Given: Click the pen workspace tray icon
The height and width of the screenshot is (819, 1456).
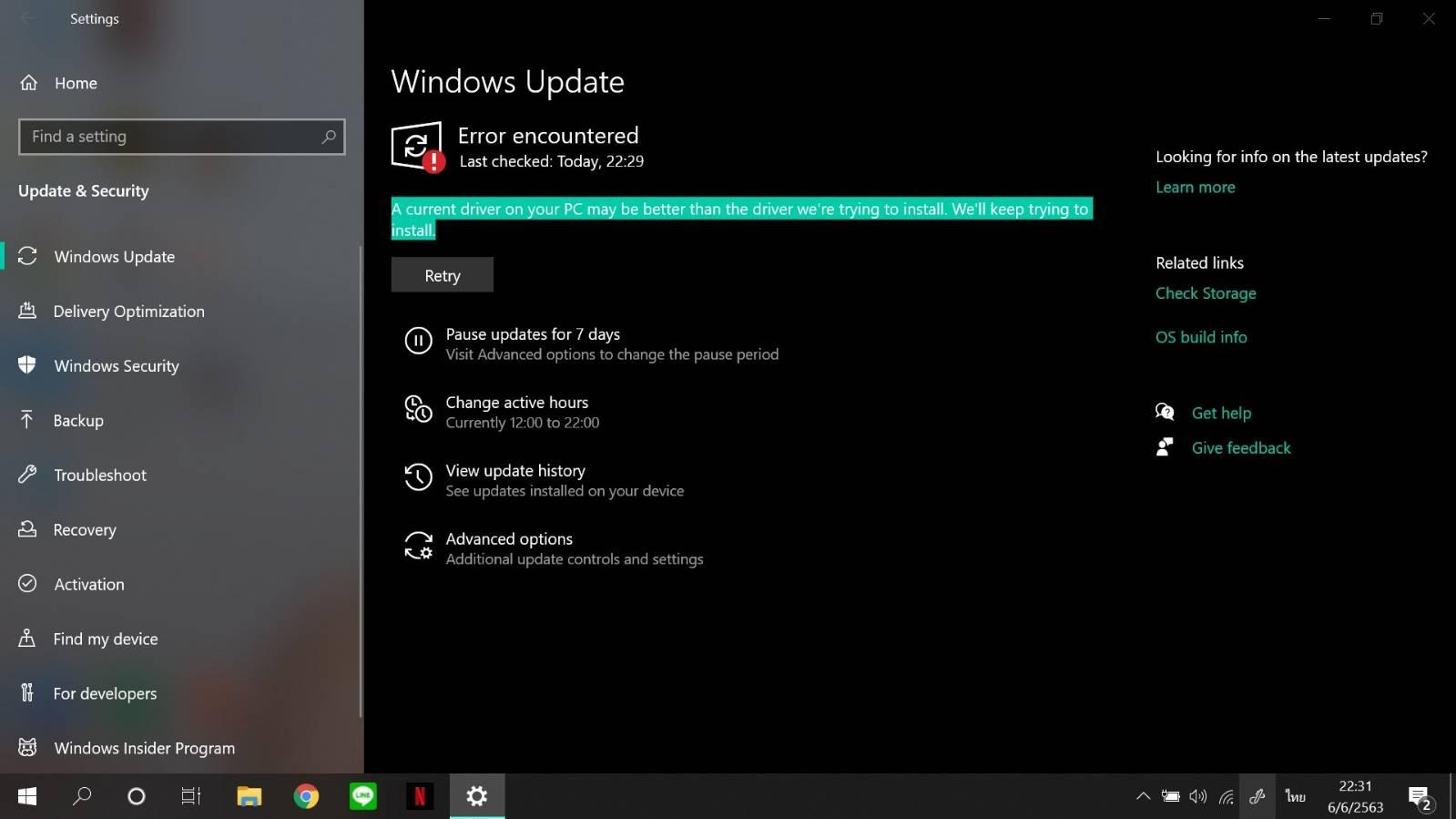Looking at the screenshot, I should pos(1257,797).
